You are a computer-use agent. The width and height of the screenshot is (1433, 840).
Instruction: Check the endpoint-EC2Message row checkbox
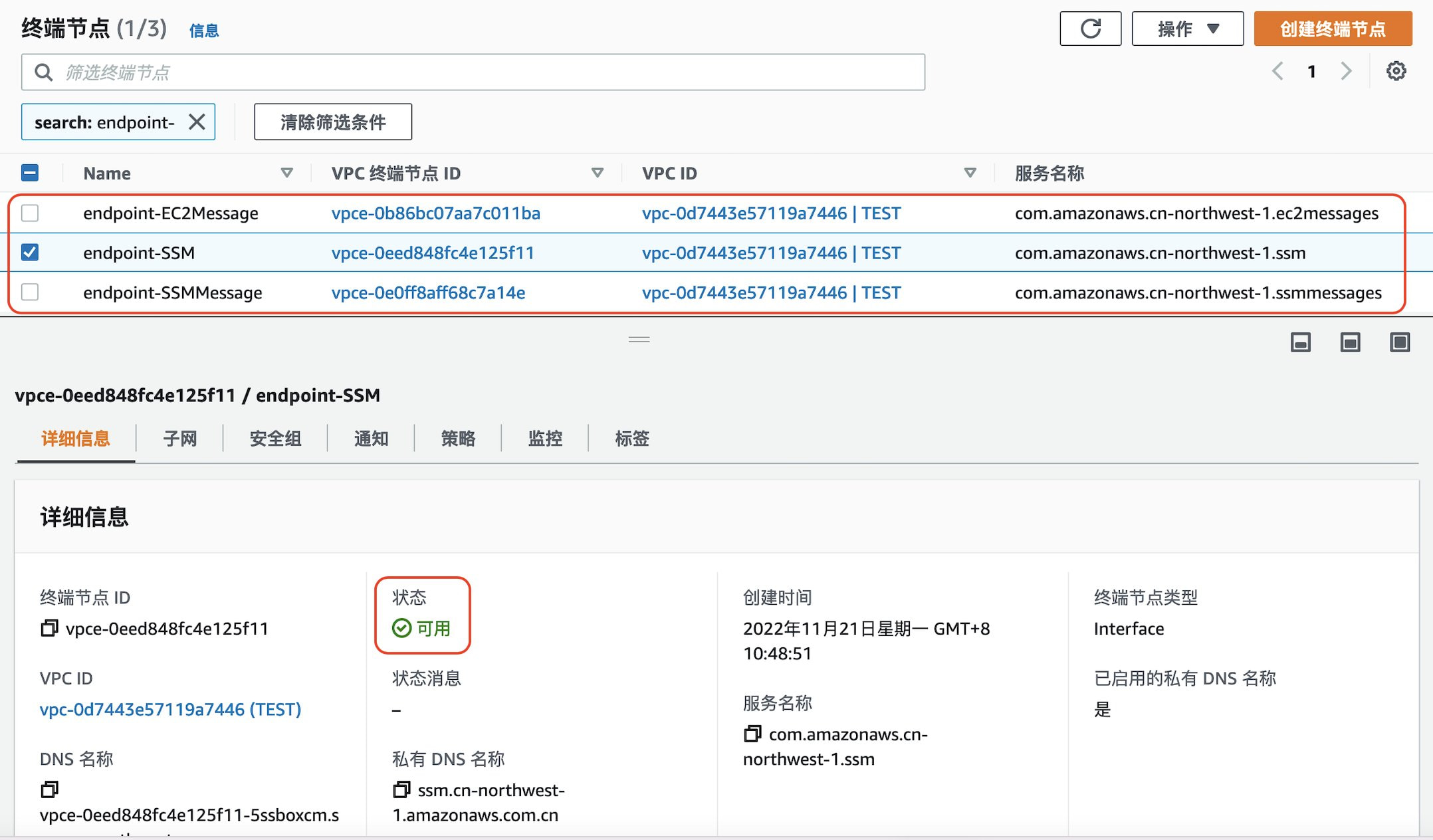coord(30,213)
